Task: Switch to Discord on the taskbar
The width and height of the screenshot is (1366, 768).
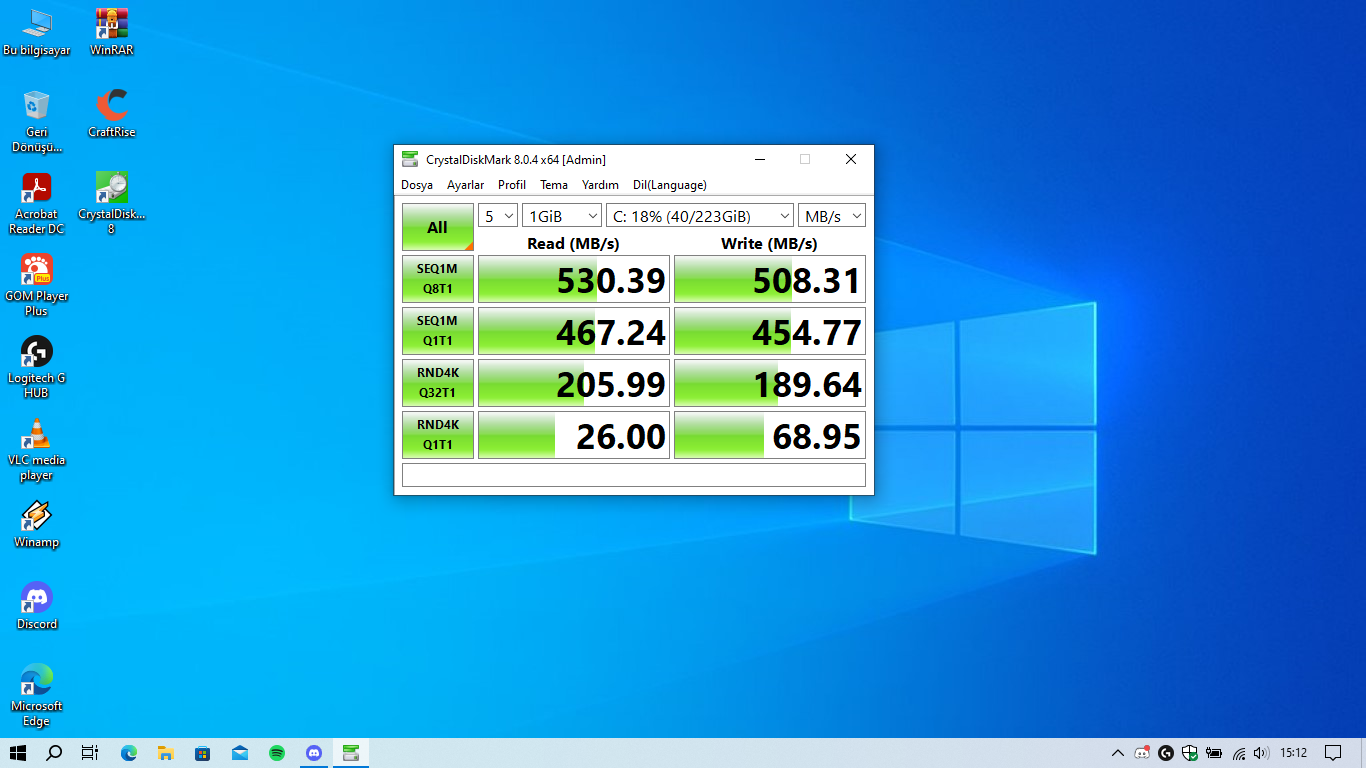Action: tap(314, 753)
